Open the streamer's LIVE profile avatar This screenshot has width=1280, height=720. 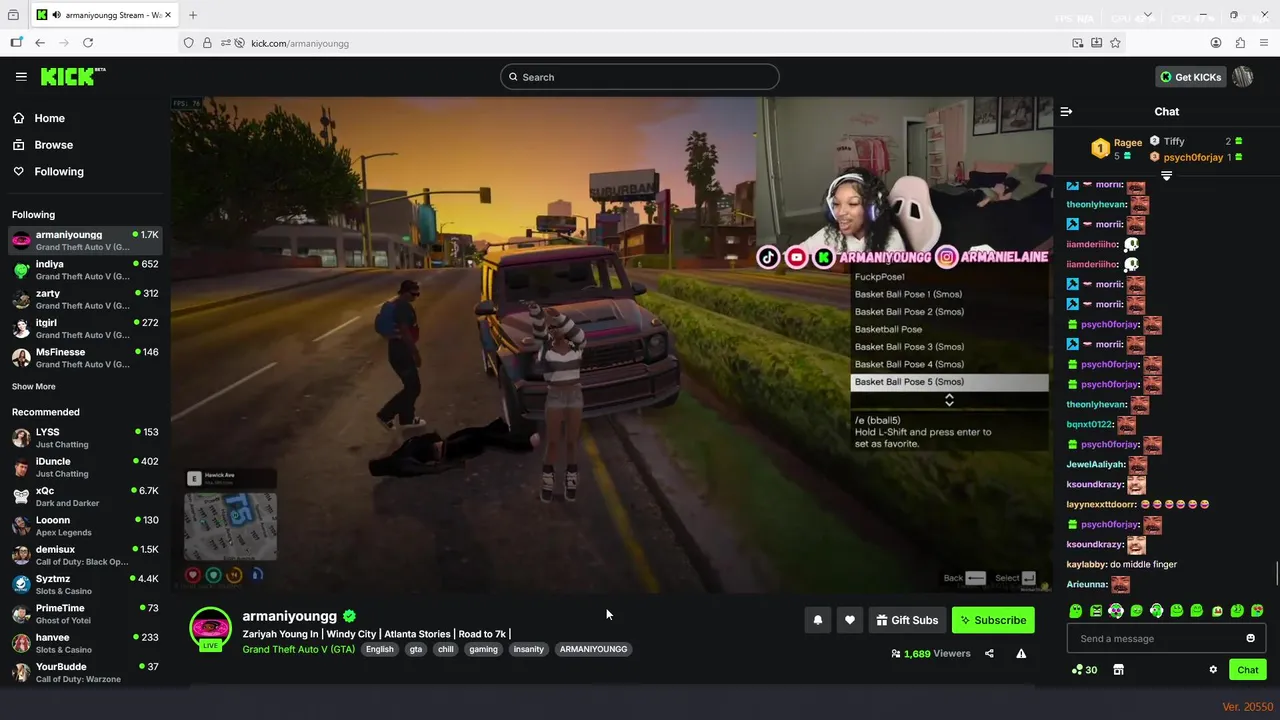[x=210, y=628]
